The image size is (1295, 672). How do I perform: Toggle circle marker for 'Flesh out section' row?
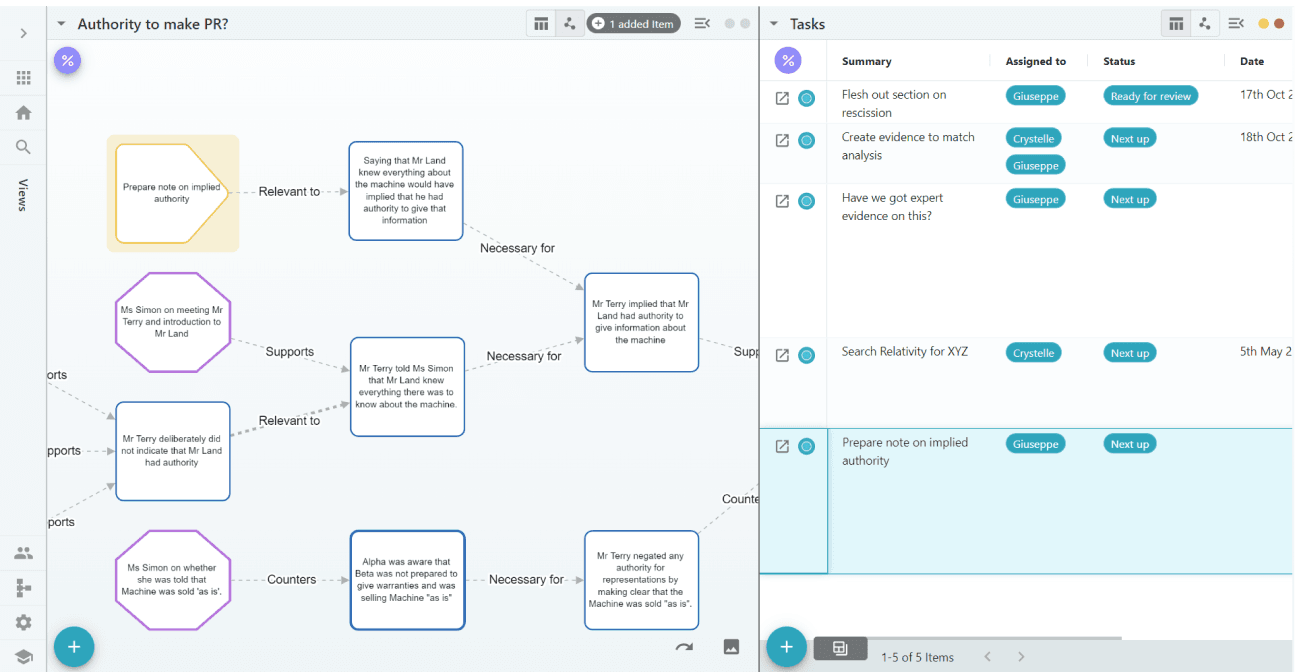[x=806, y=98]
